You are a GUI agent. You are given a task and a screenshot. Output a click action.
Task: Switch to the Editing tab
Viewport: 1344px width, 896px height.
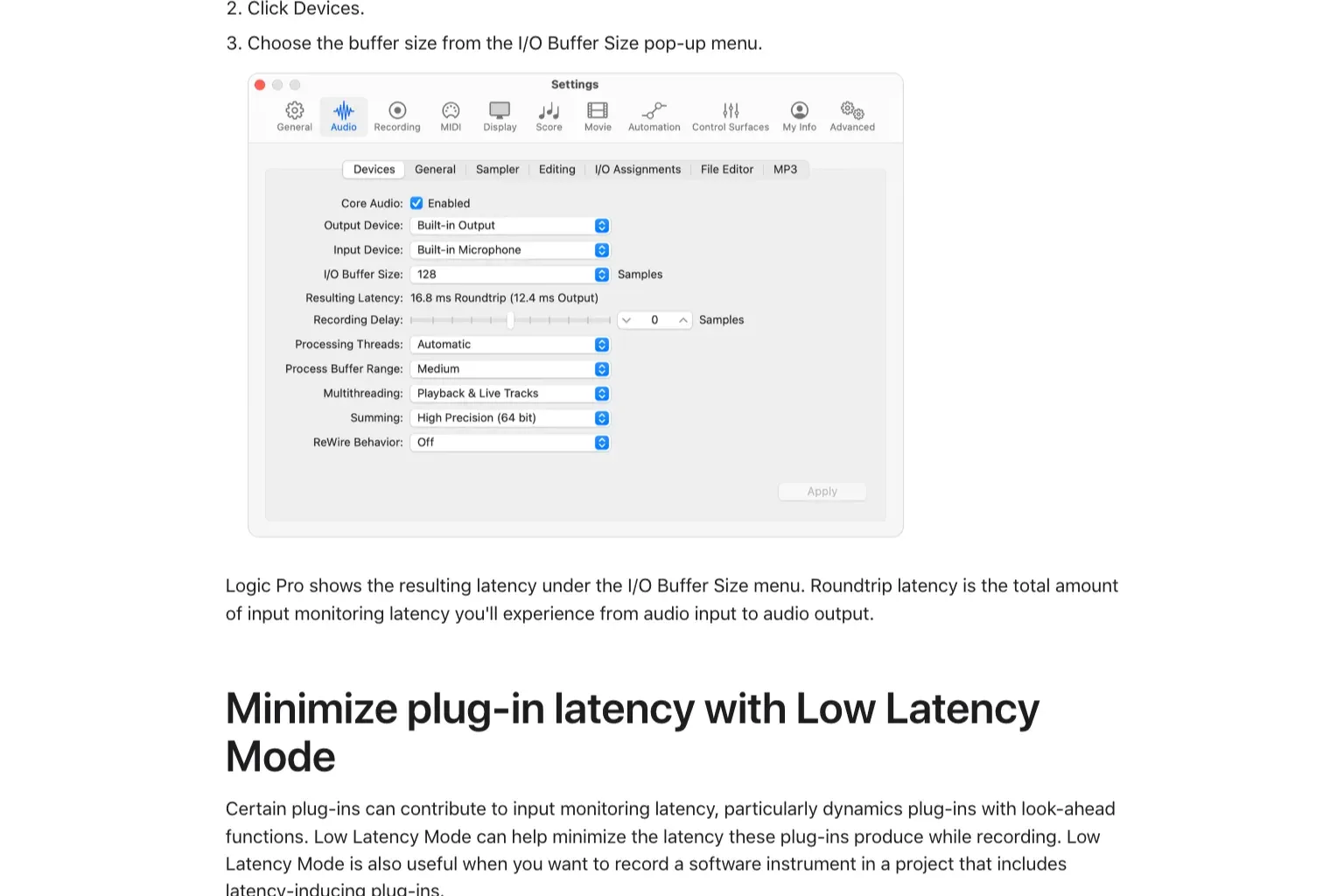click(557, 170)
